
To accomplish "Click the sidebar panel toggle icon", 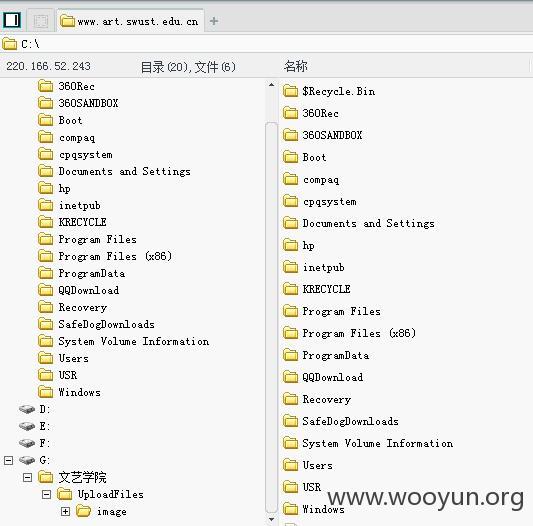I will [x=12, y=20].
